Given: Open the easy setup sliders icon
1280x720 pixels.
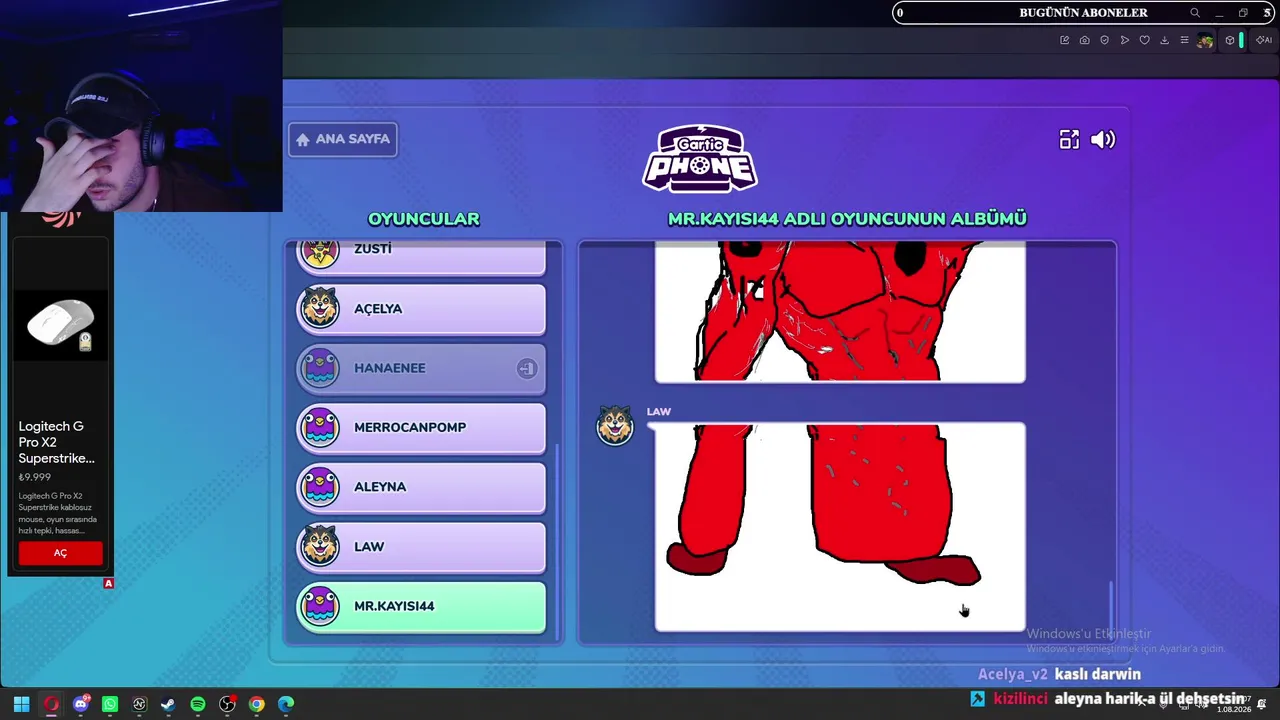Looking at the screenshot, I should tap(1185, 40).
